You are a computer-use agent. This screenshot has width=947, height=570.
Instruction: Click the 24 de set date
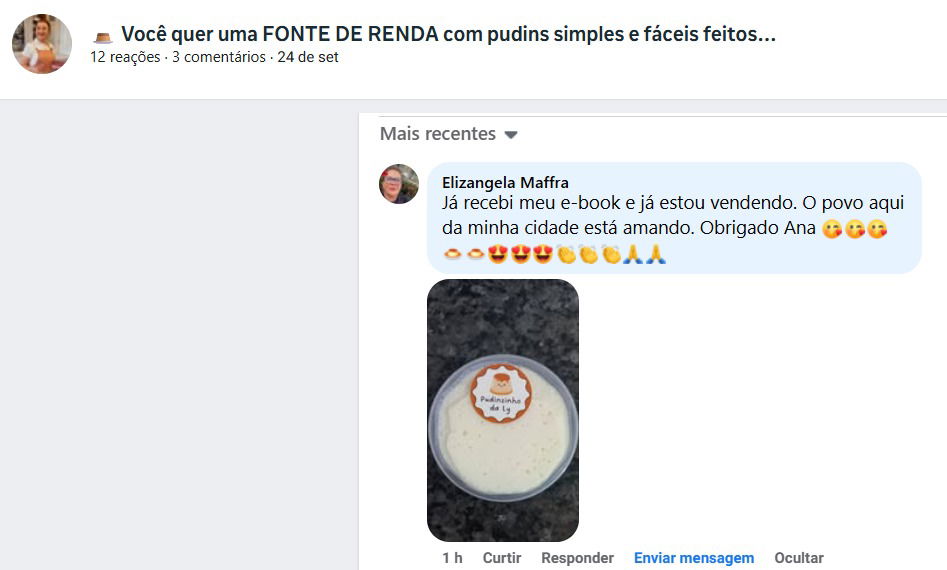(x=307, y=57)
